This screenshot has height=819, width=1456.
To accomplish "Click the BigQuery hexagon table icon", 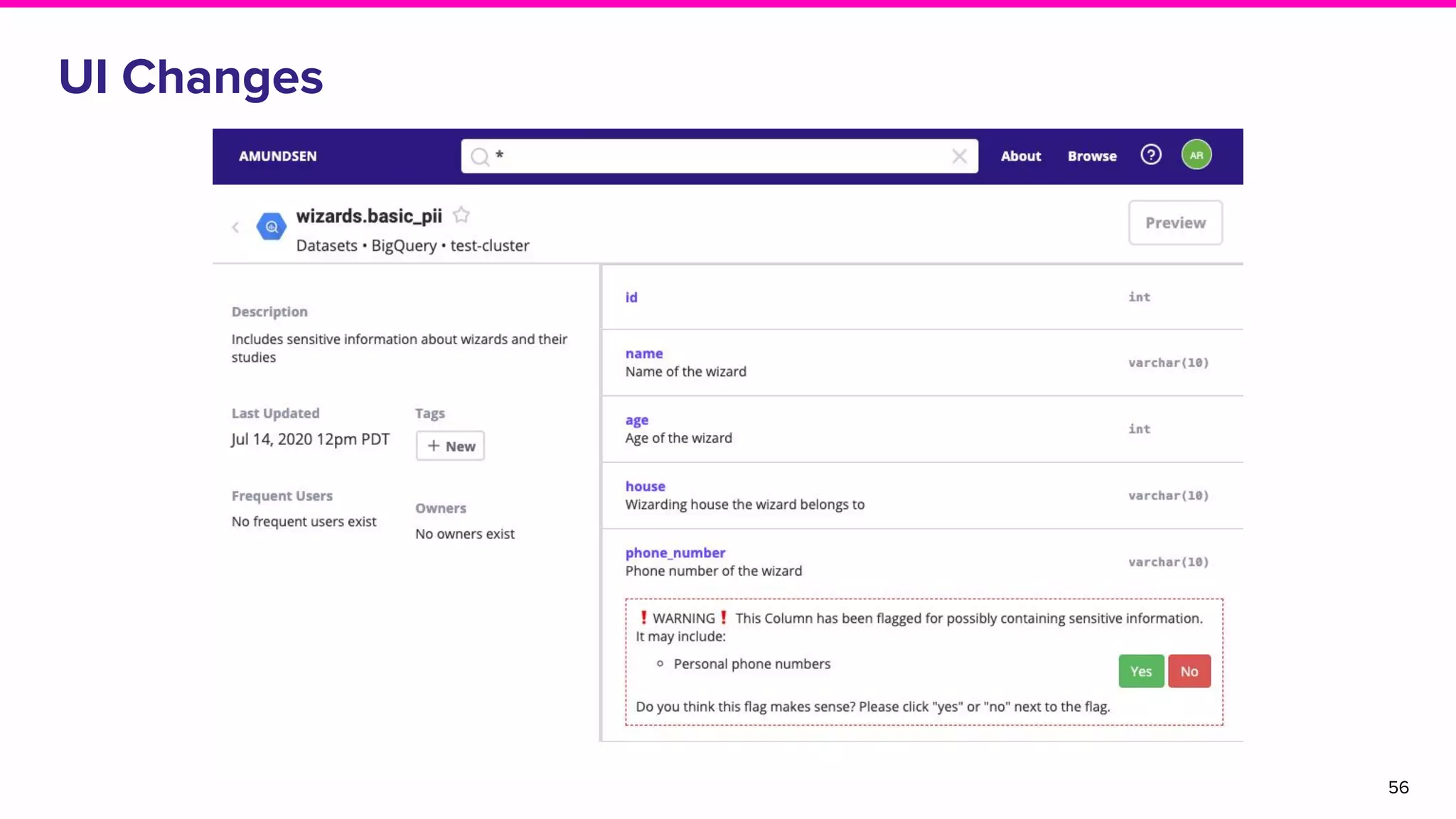I will [x=271, y=227].
